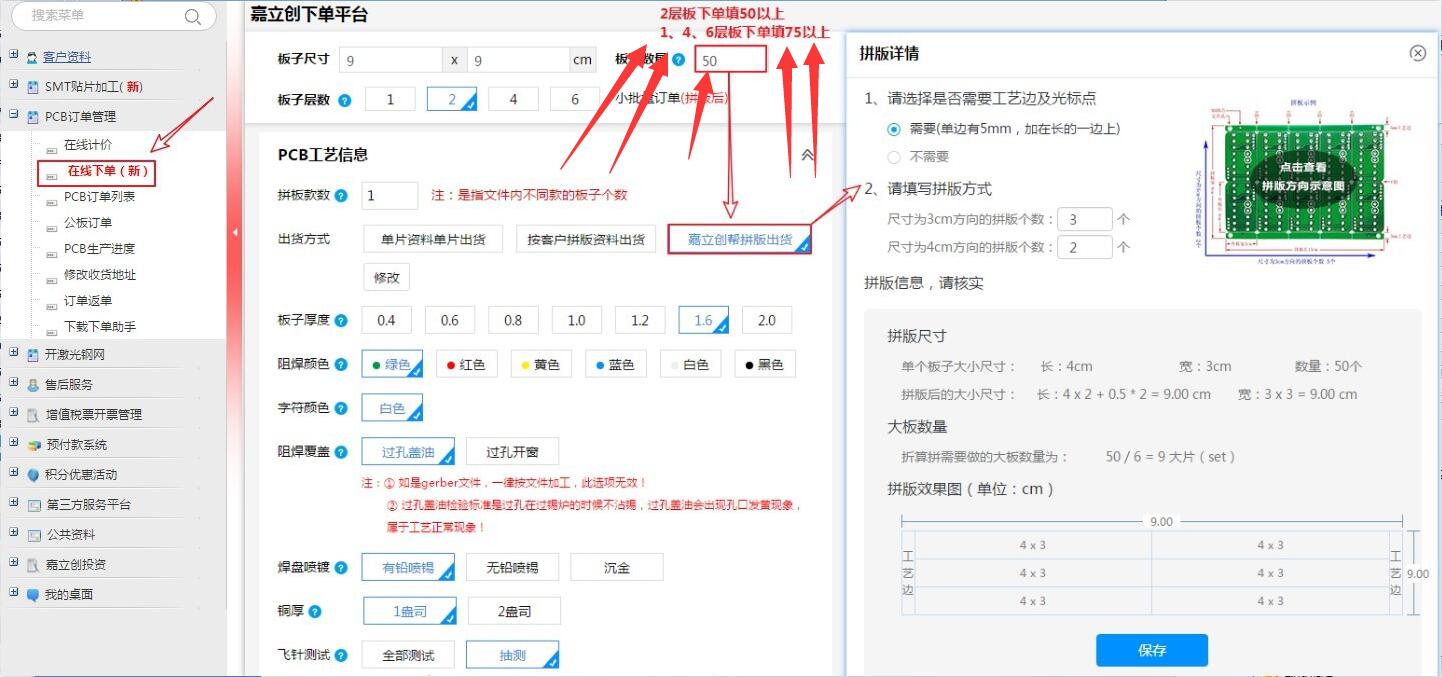The height and width of the screenshot is (677, 1442).
Task: Select board thickness 1.2
Action: [x=640, y=321]
